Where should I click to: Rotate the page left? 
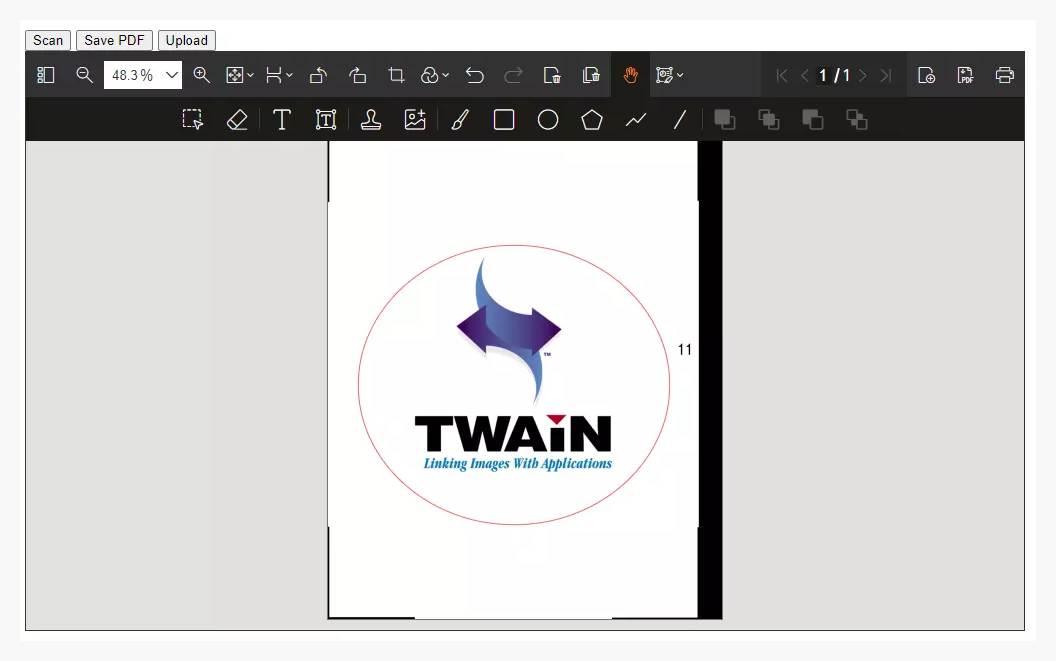[x=319, y=75]
